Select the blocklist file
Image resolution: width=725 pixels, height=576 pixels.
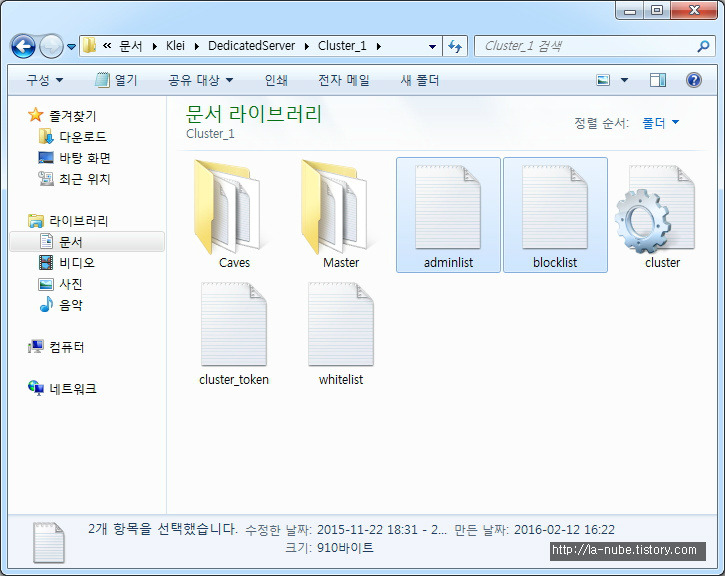[x=555, y=215]
